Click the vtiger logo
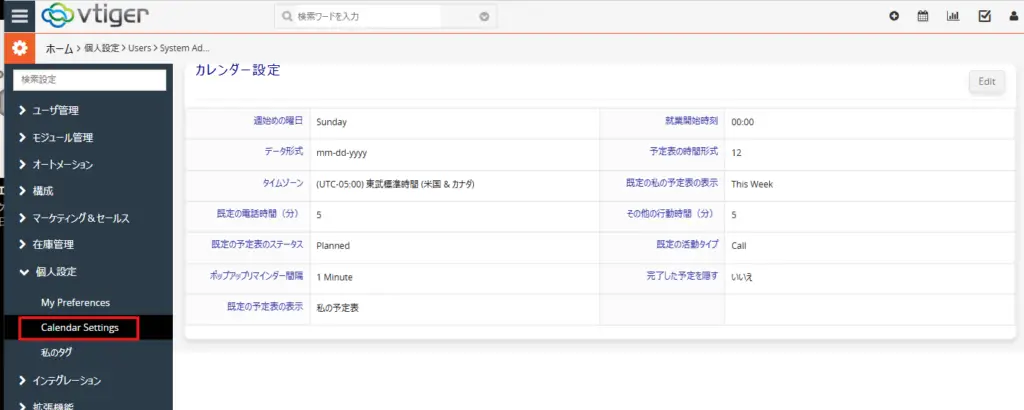Viewport: 1024px width, 410px height. (x=98, y=16)
